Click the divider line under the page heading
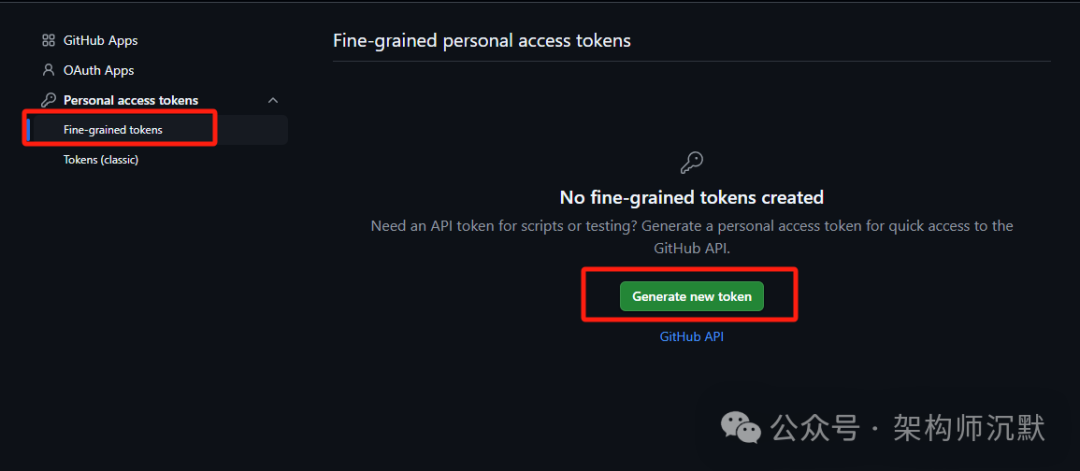This screenshot has width=1080, height=471. pyautogui.click(x=691, y=62)
